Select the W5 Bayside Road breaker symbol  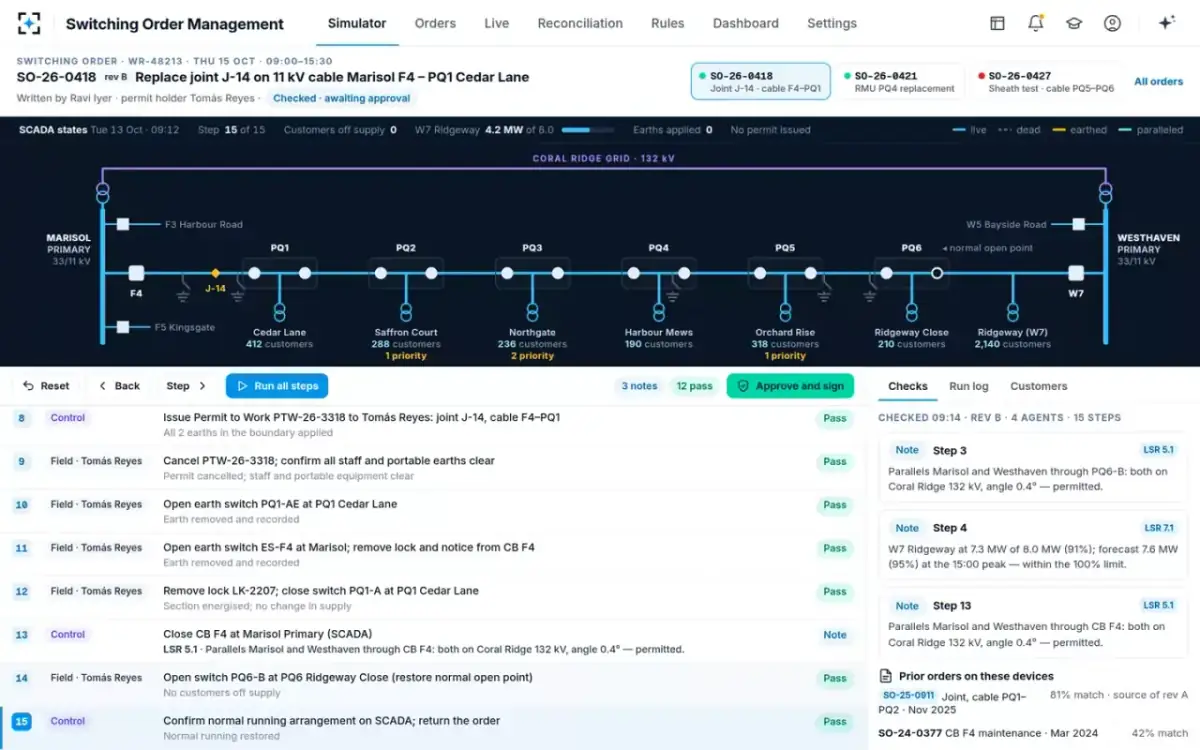click(1078, 224)
